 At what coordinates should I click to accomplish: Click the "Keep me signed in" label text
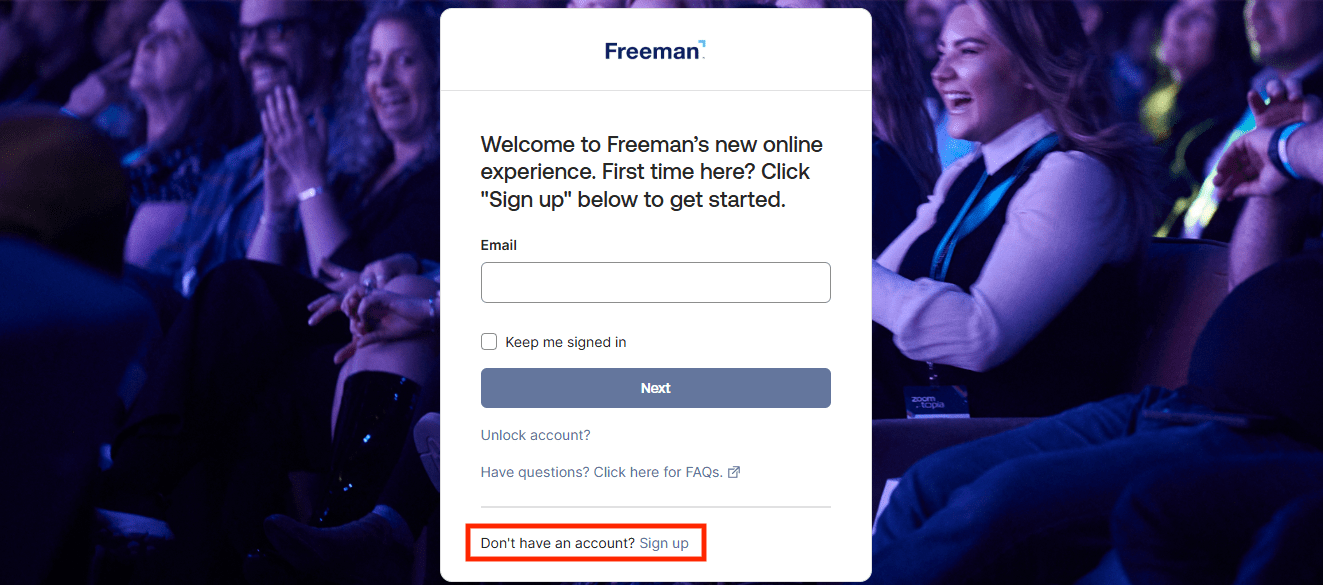click(x=566, y=342)
